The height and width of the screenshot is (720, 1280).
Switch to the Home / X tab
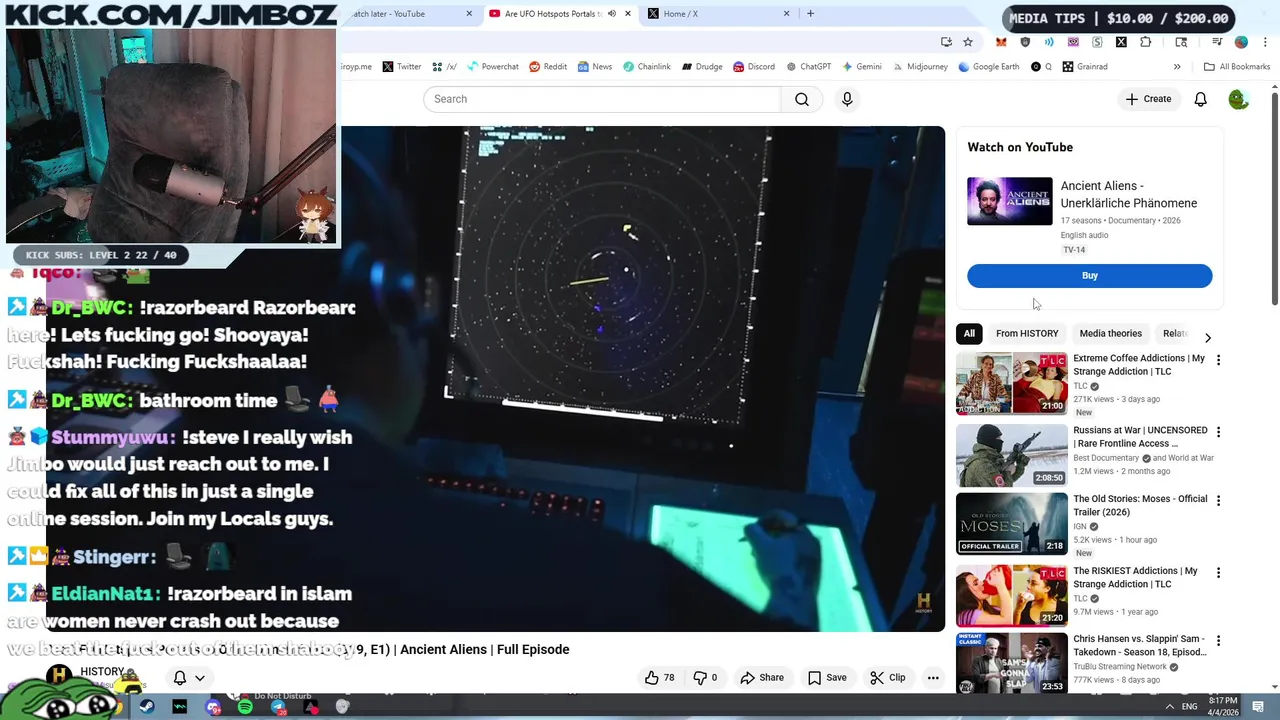tap(720, 14)
